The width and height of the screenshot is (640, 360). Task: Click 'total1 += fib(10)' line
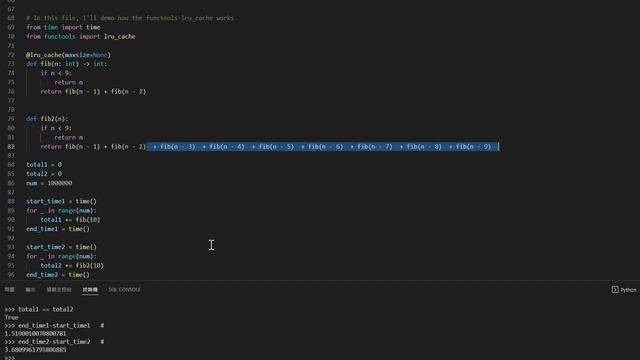pyautogui.click(x=70, y=220)
